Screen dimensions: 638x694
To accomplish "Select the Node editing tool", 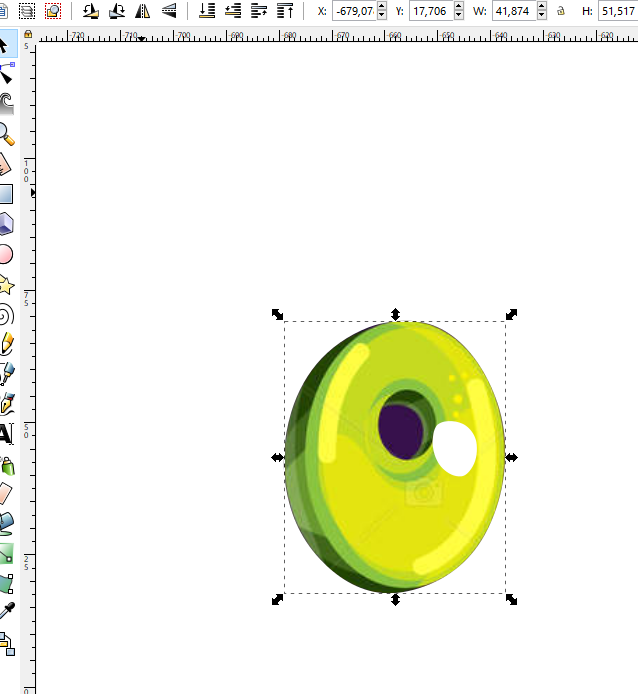I will point(6,73).
